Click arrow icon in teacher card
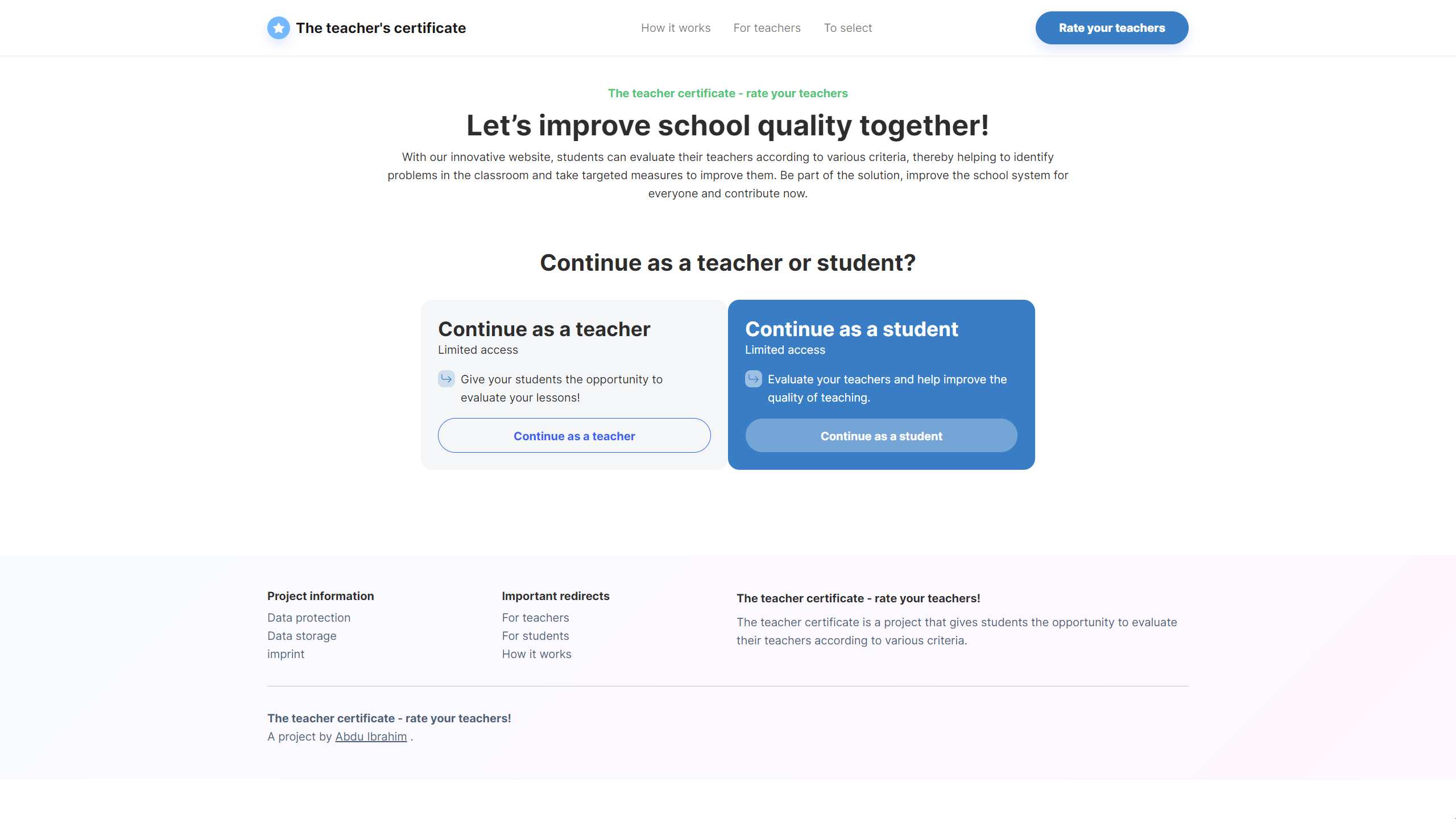The width and height of the screenshot is (1456, 819). (446, 379)
